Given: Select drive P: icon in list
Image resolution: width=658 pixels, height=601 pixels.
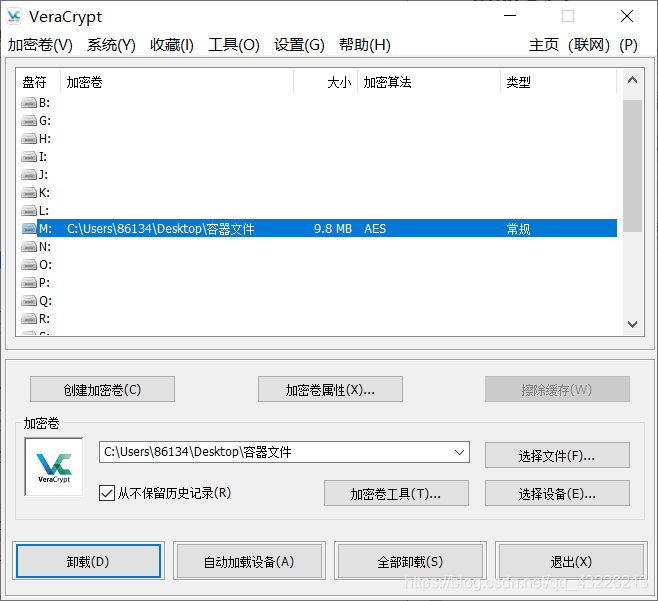Looking at the screenshot, I should coord(29,282).
